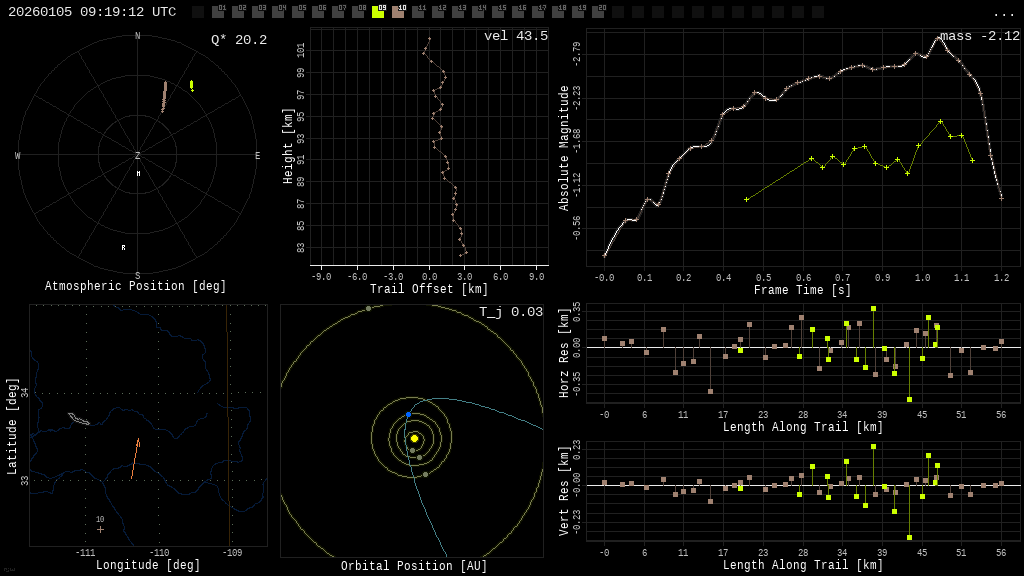Click station box 20 in the top strip
1024x576 pixels.
[598, 12]
